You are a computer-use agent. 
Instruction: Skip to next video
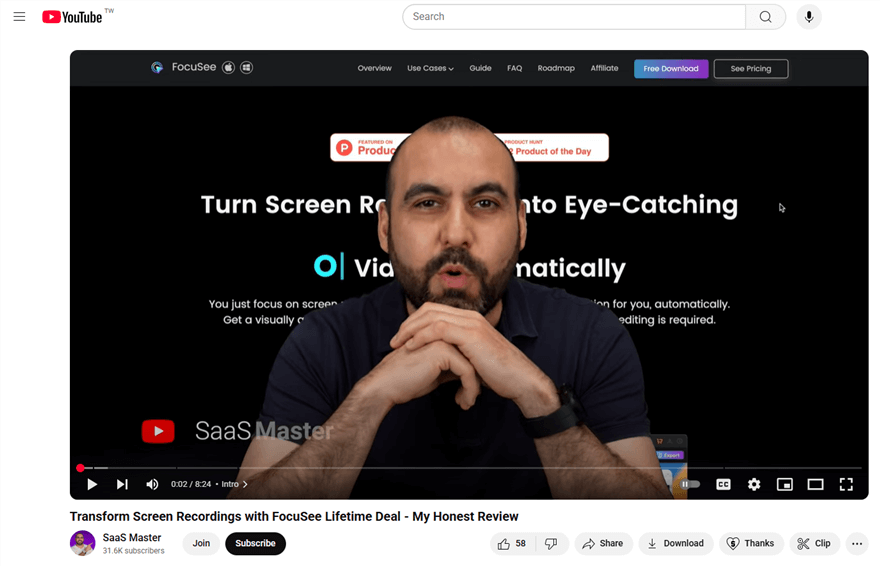point(122,484)
